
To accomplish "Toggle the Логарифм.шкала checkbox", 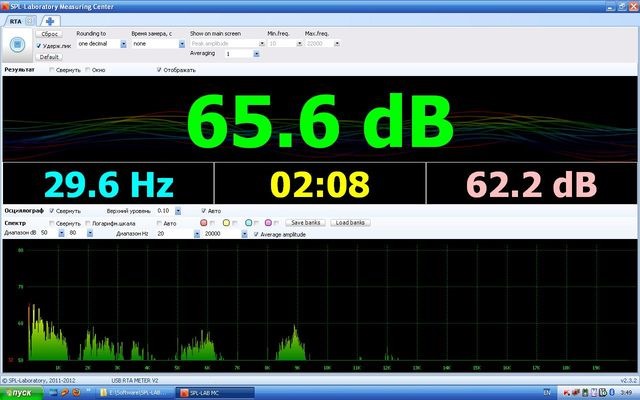I will (x=87, y=223).
